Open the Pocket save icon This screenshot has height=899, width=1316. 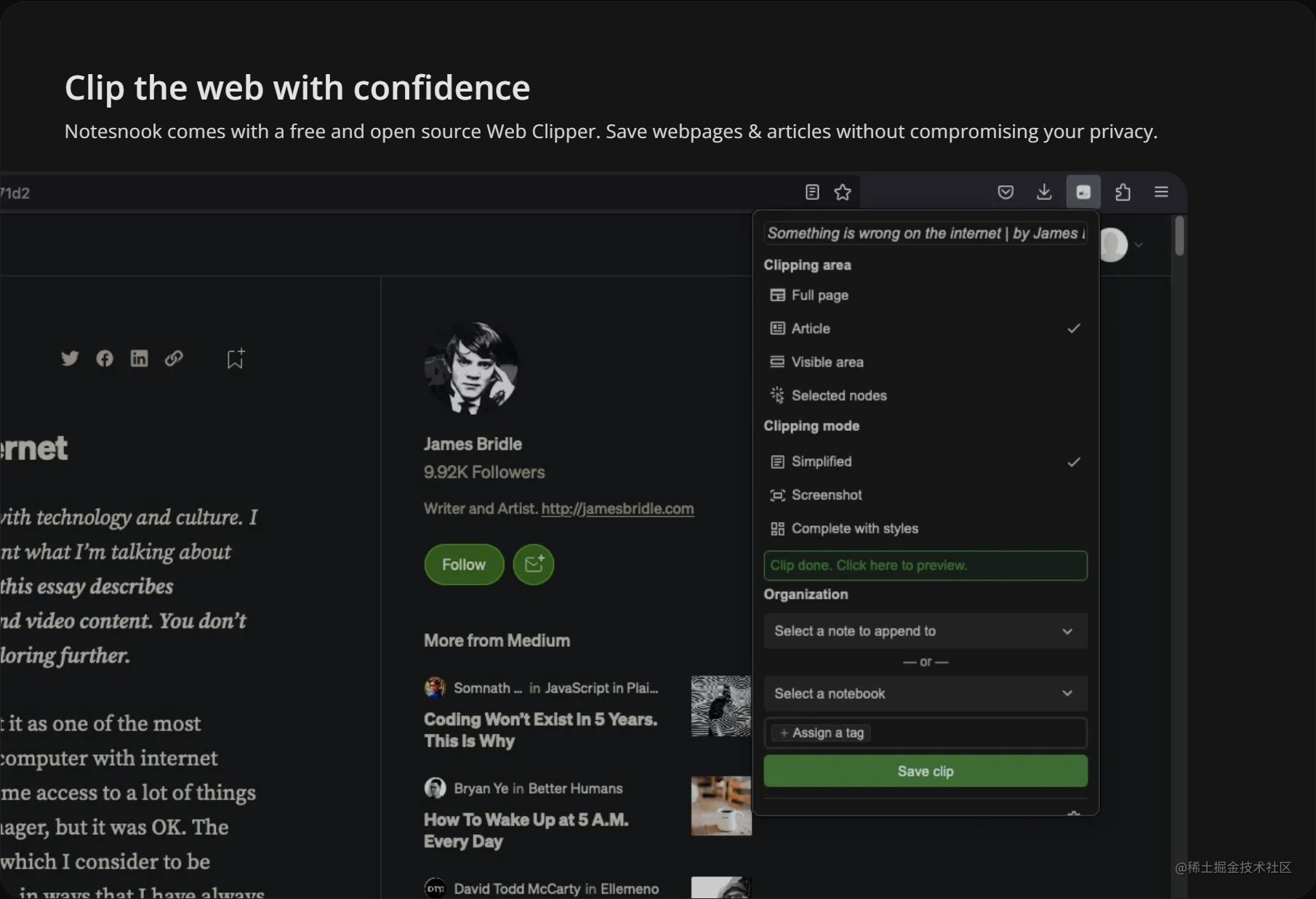pos(1006,192)
